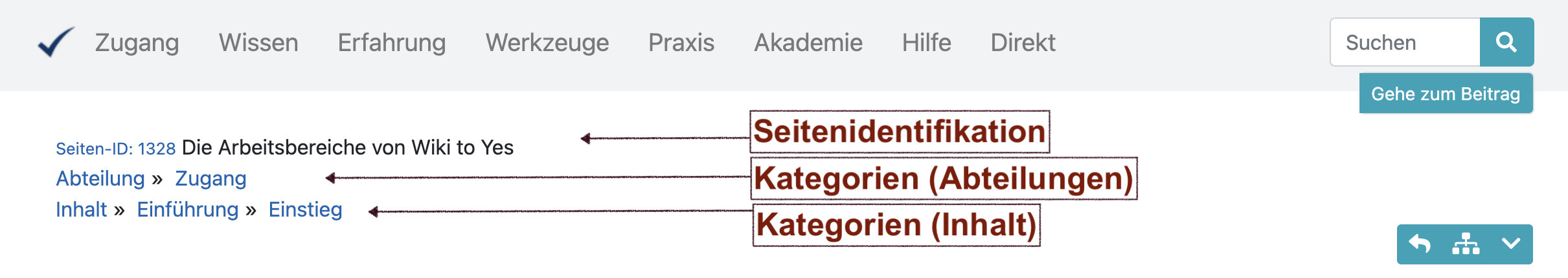The height and width of the screenshot is (278, 1568).
Task: Open the Hilfe menu
Action: [927, 43]
